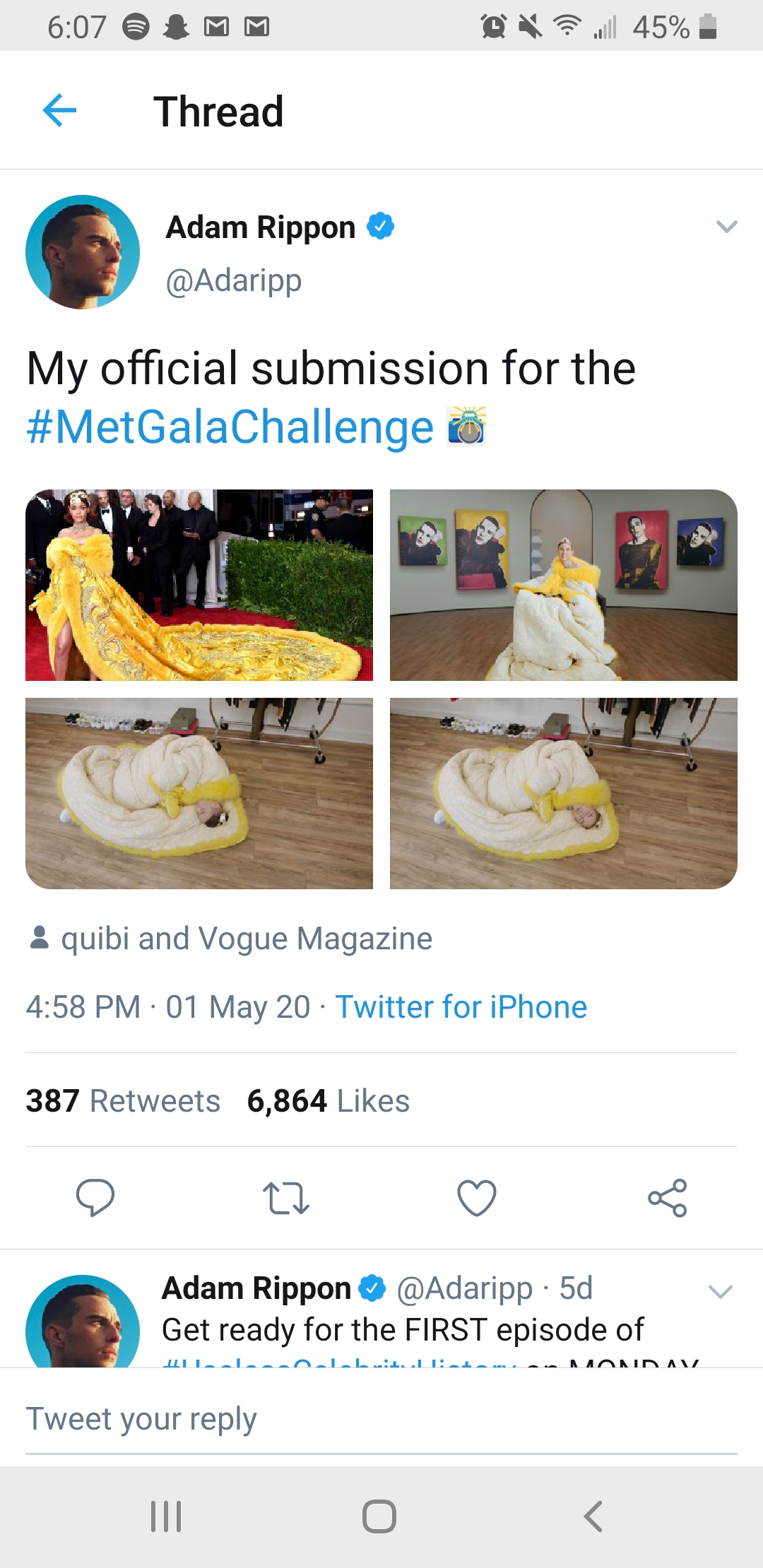Open the Twitter for iPhone link
763x1568 pixels.
[461, 1007]
